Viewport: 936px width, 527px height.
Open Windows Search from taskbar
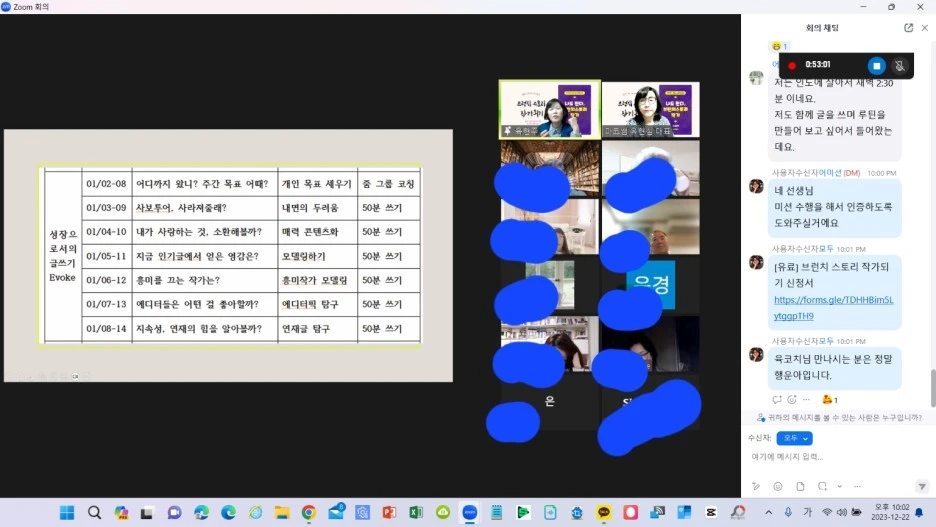coord(94,513)
